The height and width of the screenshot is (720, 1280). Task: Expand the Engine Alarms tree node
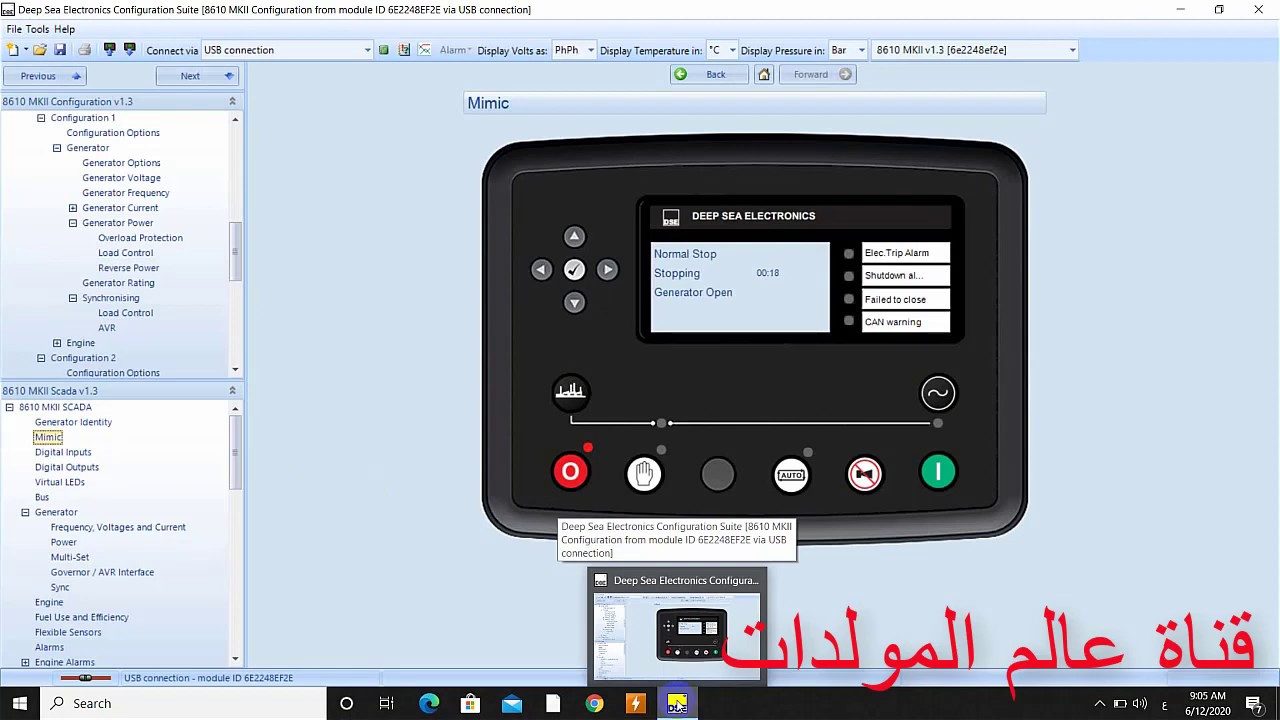pyautogui.click(x=25, y=662)
